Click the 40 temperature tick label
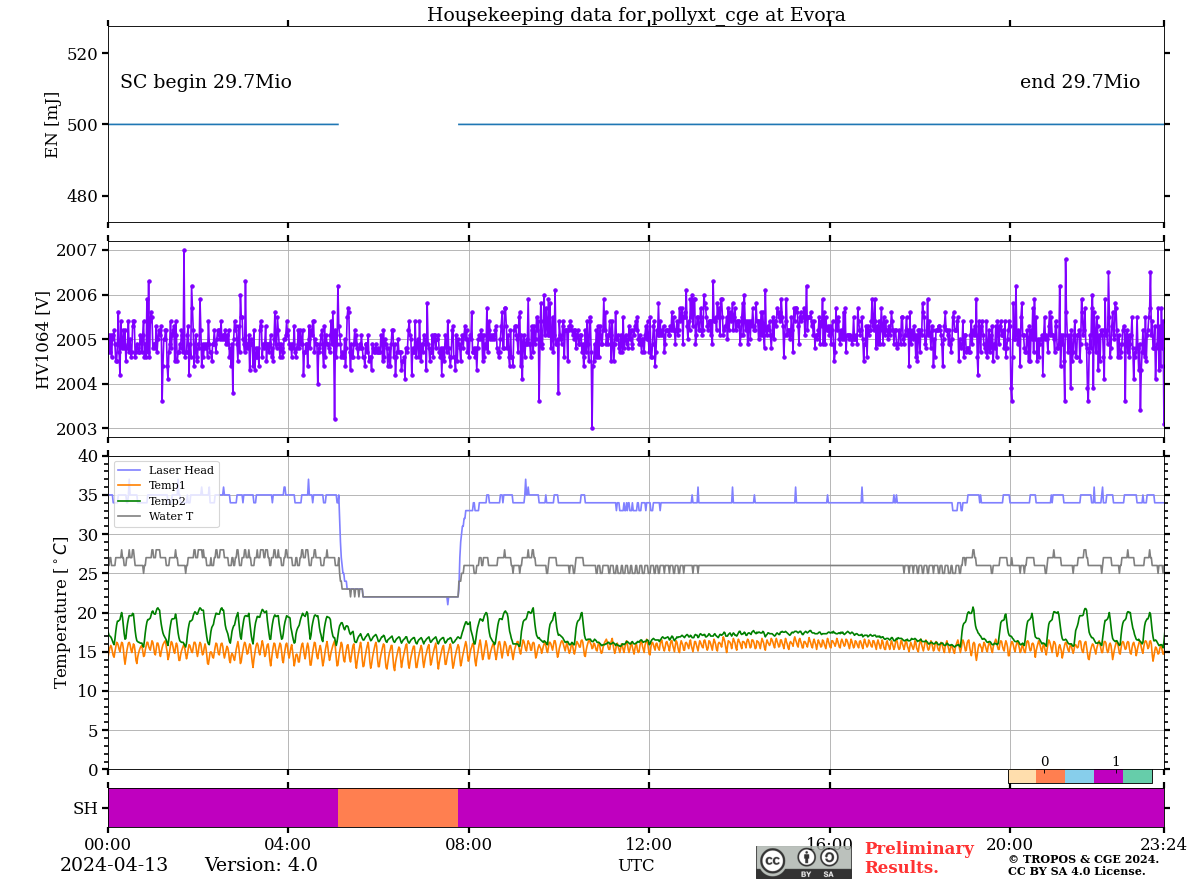 coord(89,456)
